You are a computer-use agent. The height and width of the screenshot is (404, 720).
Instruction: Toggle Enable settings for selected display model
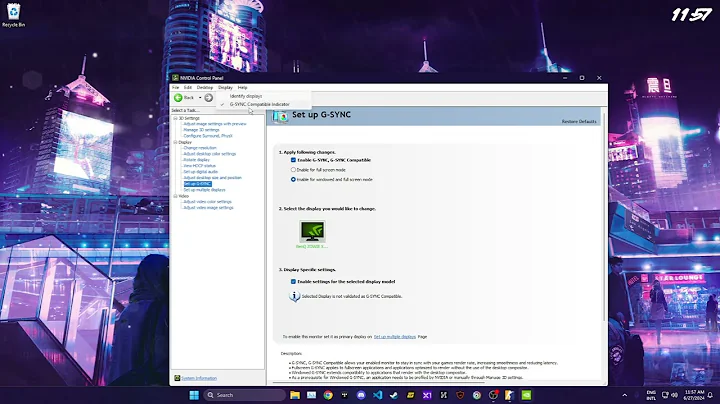[293, 282]
